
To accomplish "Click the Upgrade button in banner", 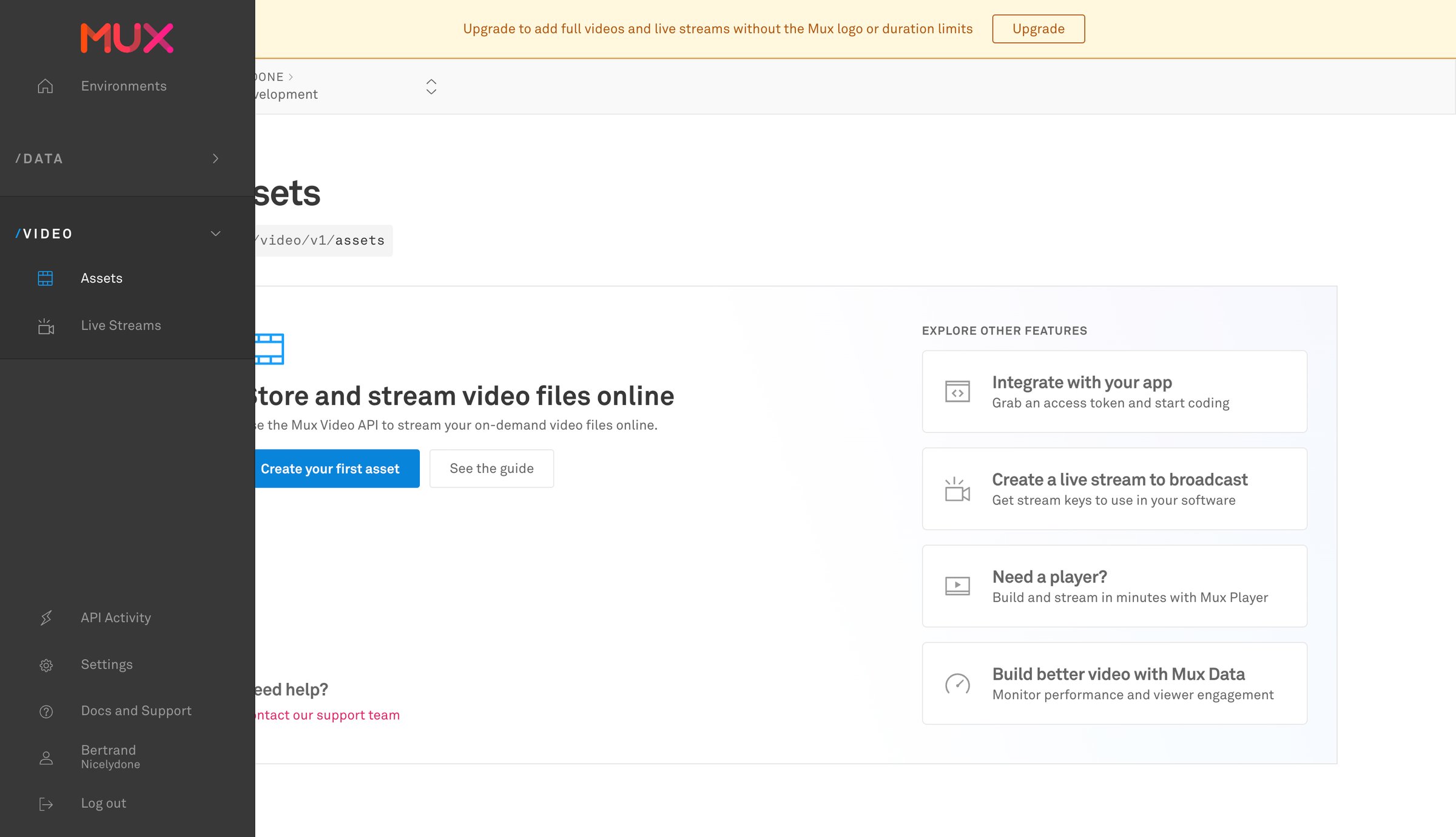I will coord(1038,29).
